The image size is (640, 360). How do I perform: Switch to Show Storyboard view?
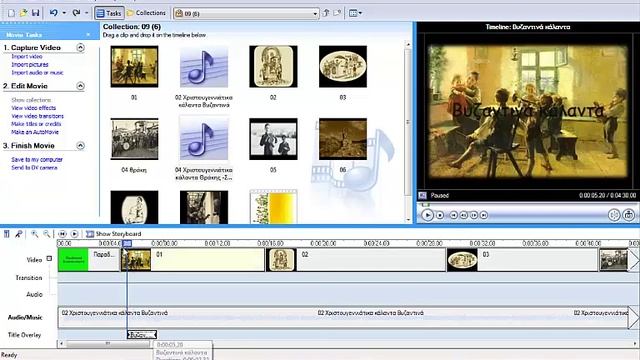click(113, 234)
